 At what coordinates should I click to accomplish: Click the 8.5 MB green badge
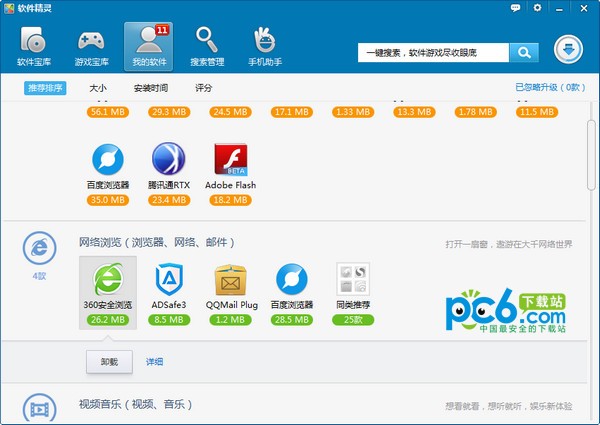coord(169,320)
